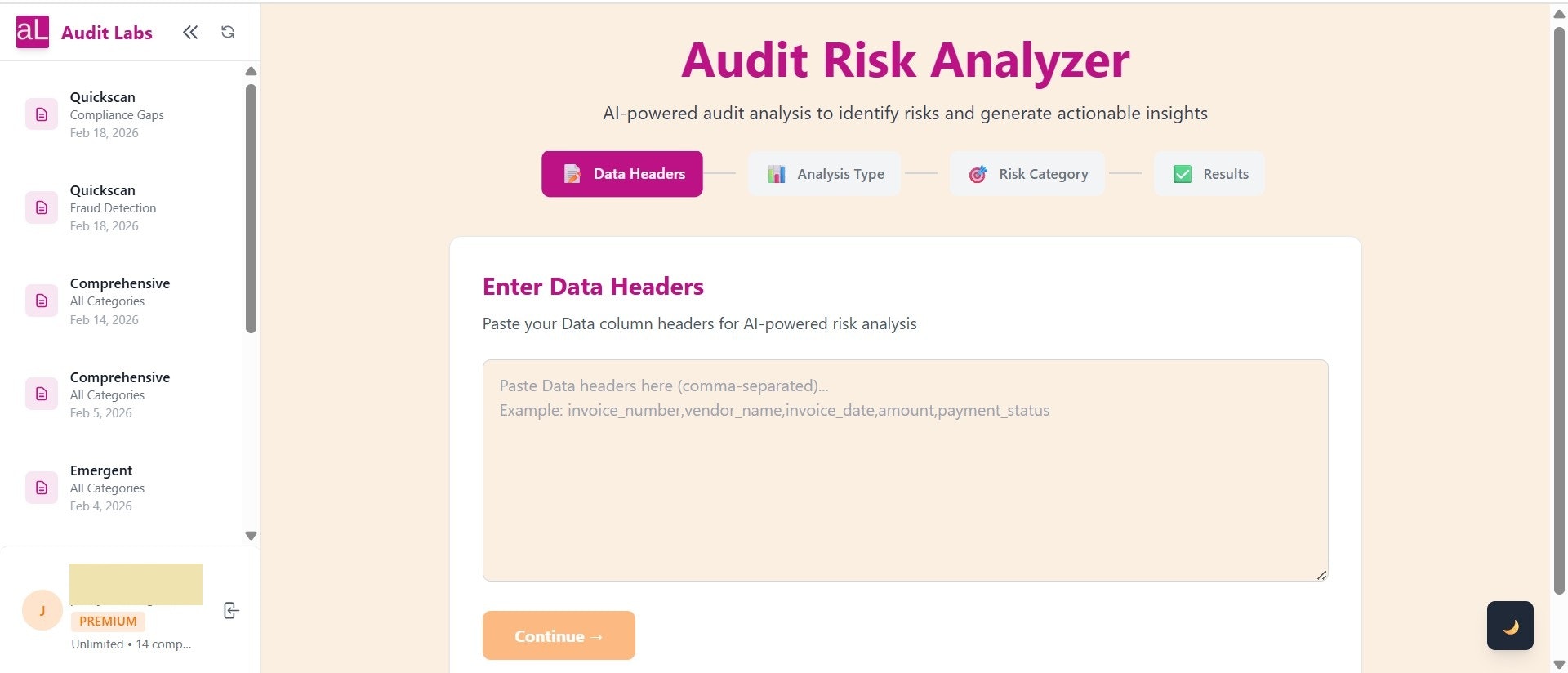Toggle dark mode with the moon button
Image resolution: width=1568 pixels, height=673 pixels.
click(x=1510, y=625)
